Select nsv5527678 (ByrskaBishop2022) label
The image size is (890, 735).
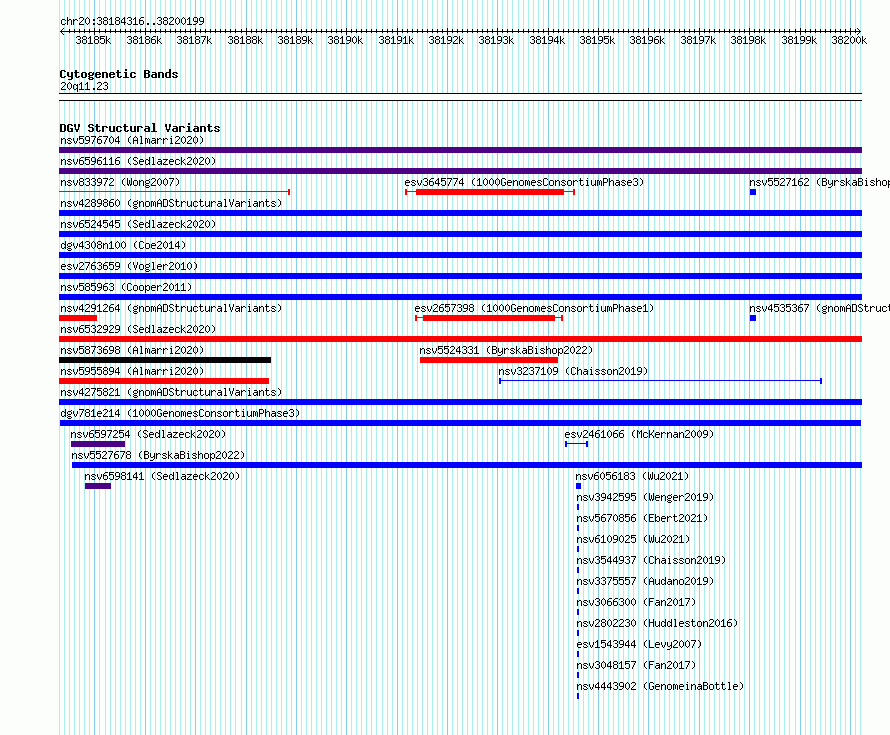(158, 455)
